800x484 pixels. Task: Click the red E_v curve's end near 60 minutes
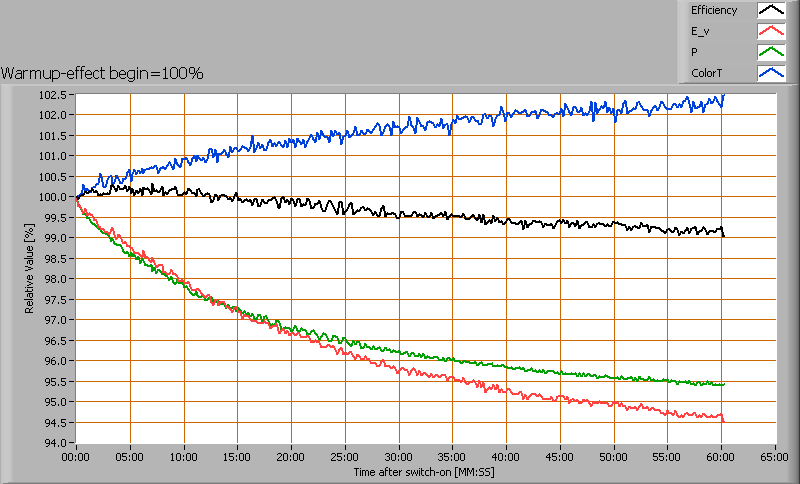click(x=722, y=418)
